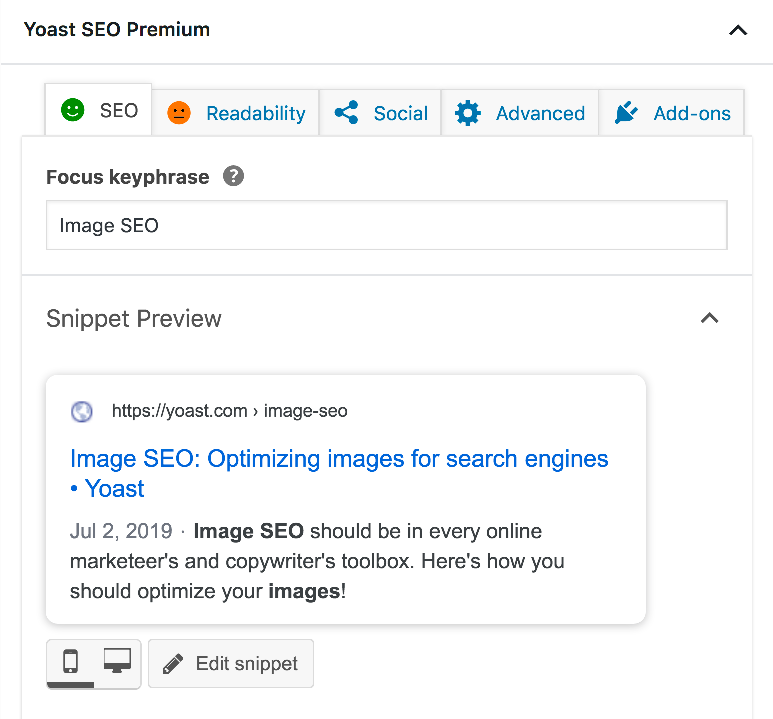Select the Add-ons tab label
773x719 pixels.
pos(692,113)
